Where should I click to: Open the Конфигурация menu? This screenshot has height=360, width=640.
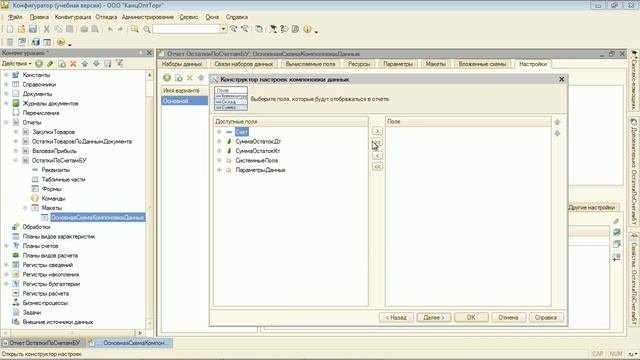click(x=73, y=17)
